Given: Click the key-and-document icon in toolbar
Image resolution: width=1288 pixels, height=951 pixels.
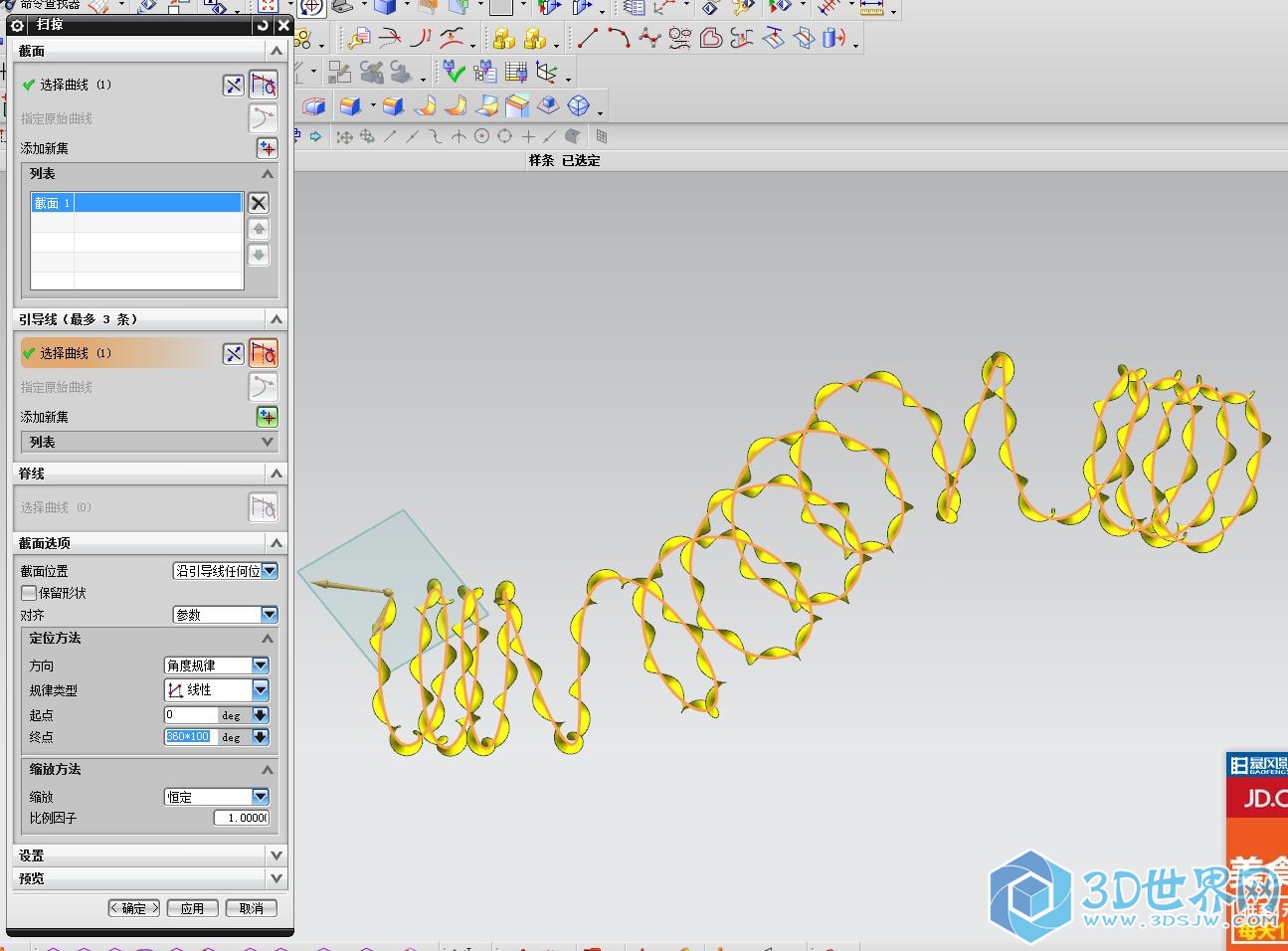Looking at the screenshot, I should point(358,38).
